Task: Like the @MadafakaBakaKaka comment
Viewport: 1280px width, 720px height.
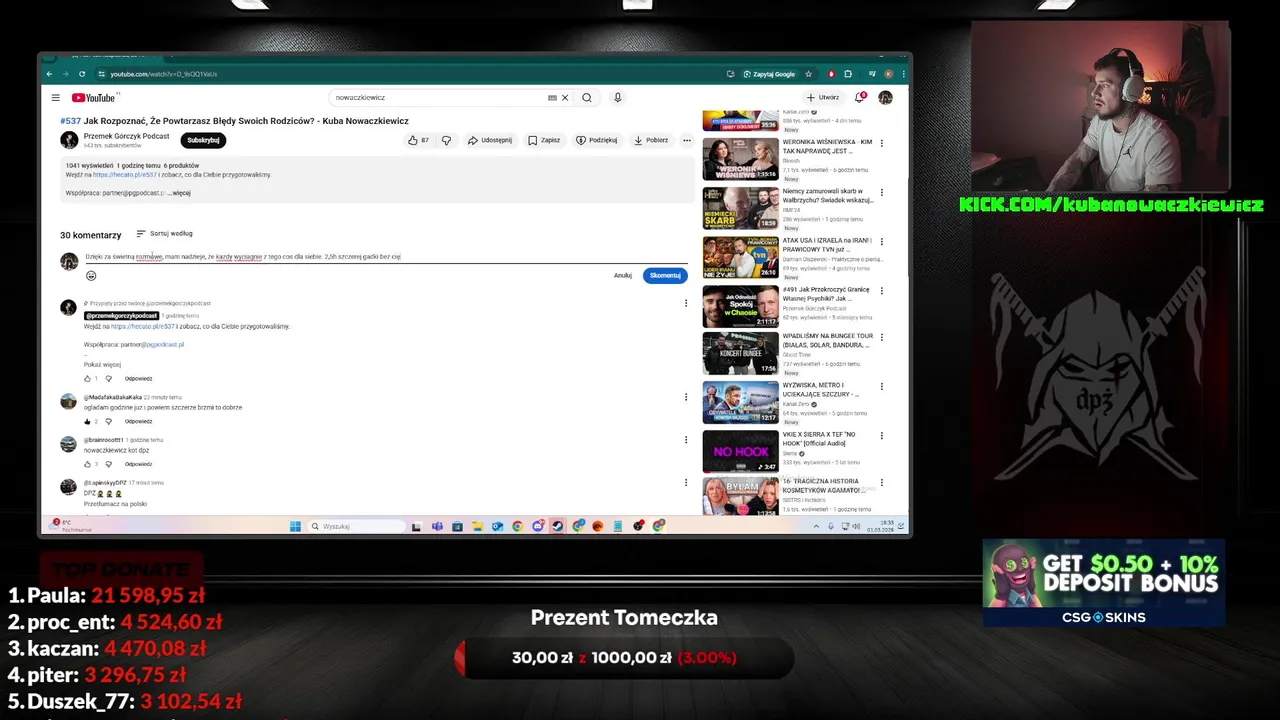Action: (87, 422)
